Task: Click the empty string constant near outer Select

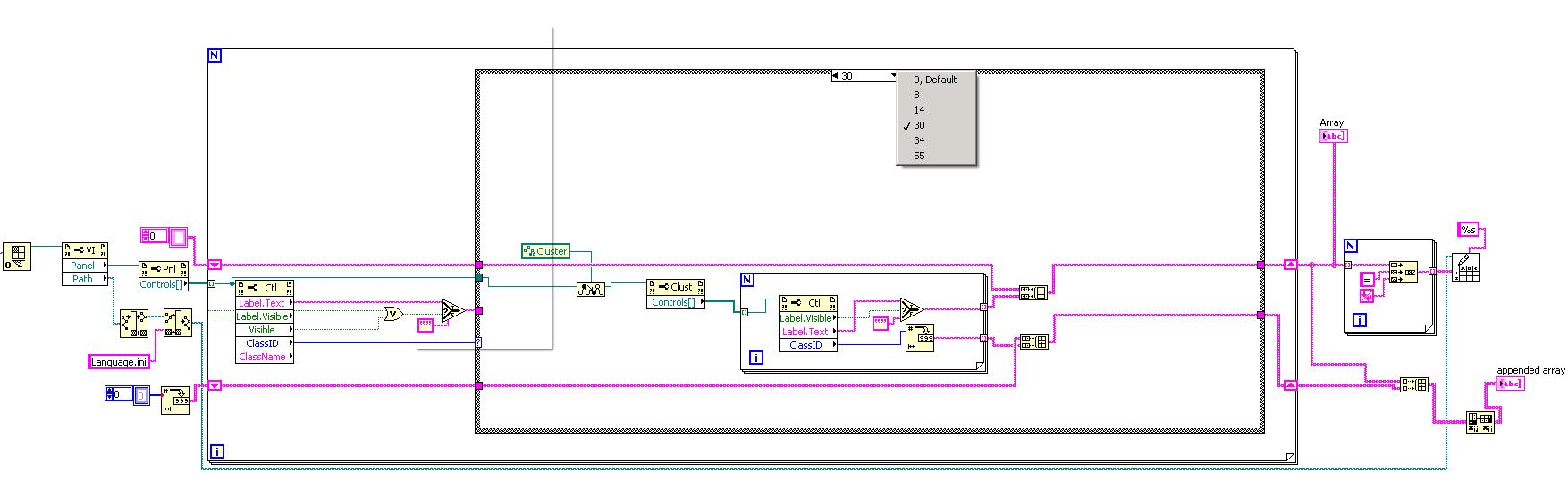Action: pos(426,325)
